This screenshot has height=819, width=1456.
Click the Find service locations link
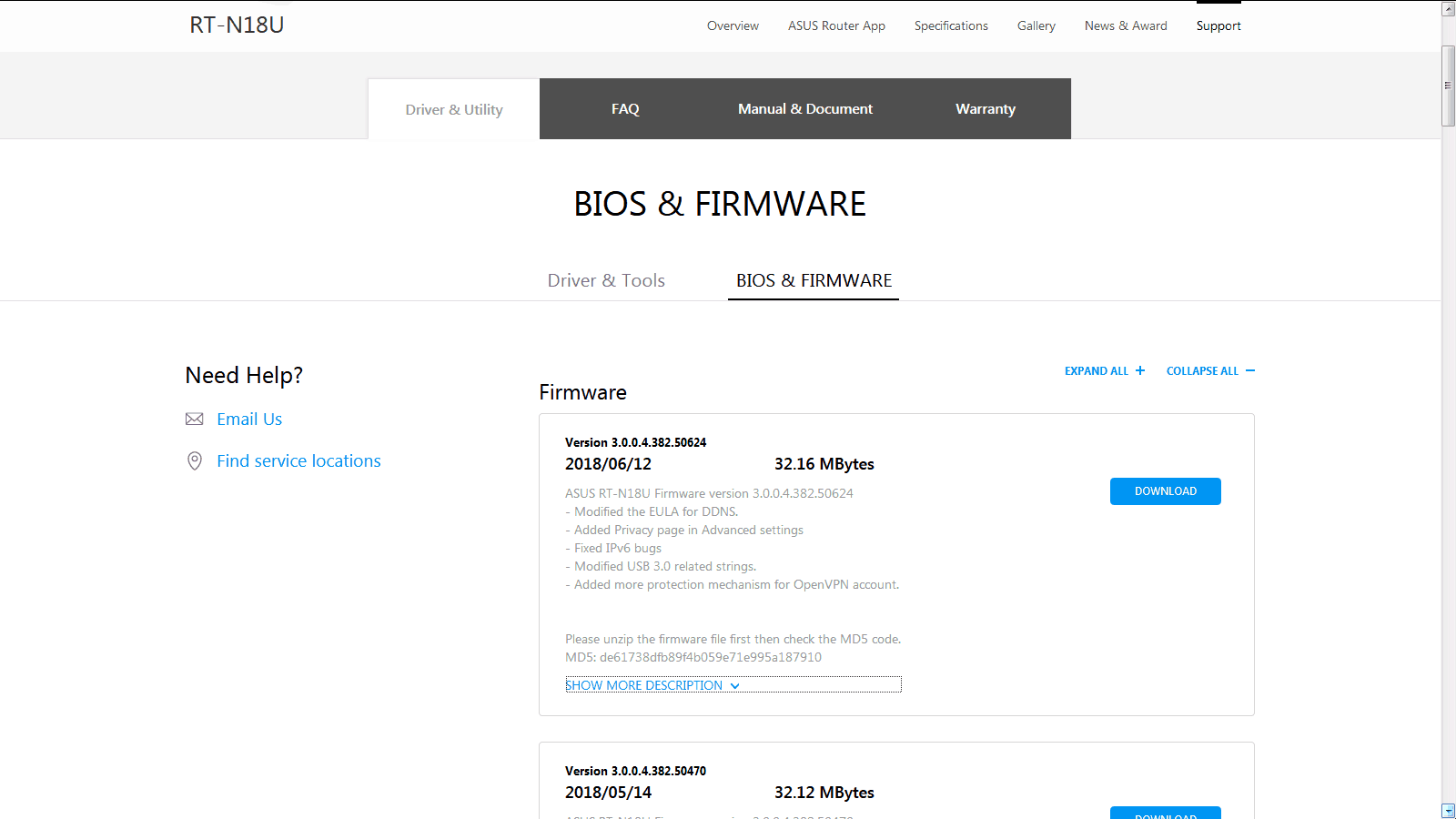(x=298, y=461)
